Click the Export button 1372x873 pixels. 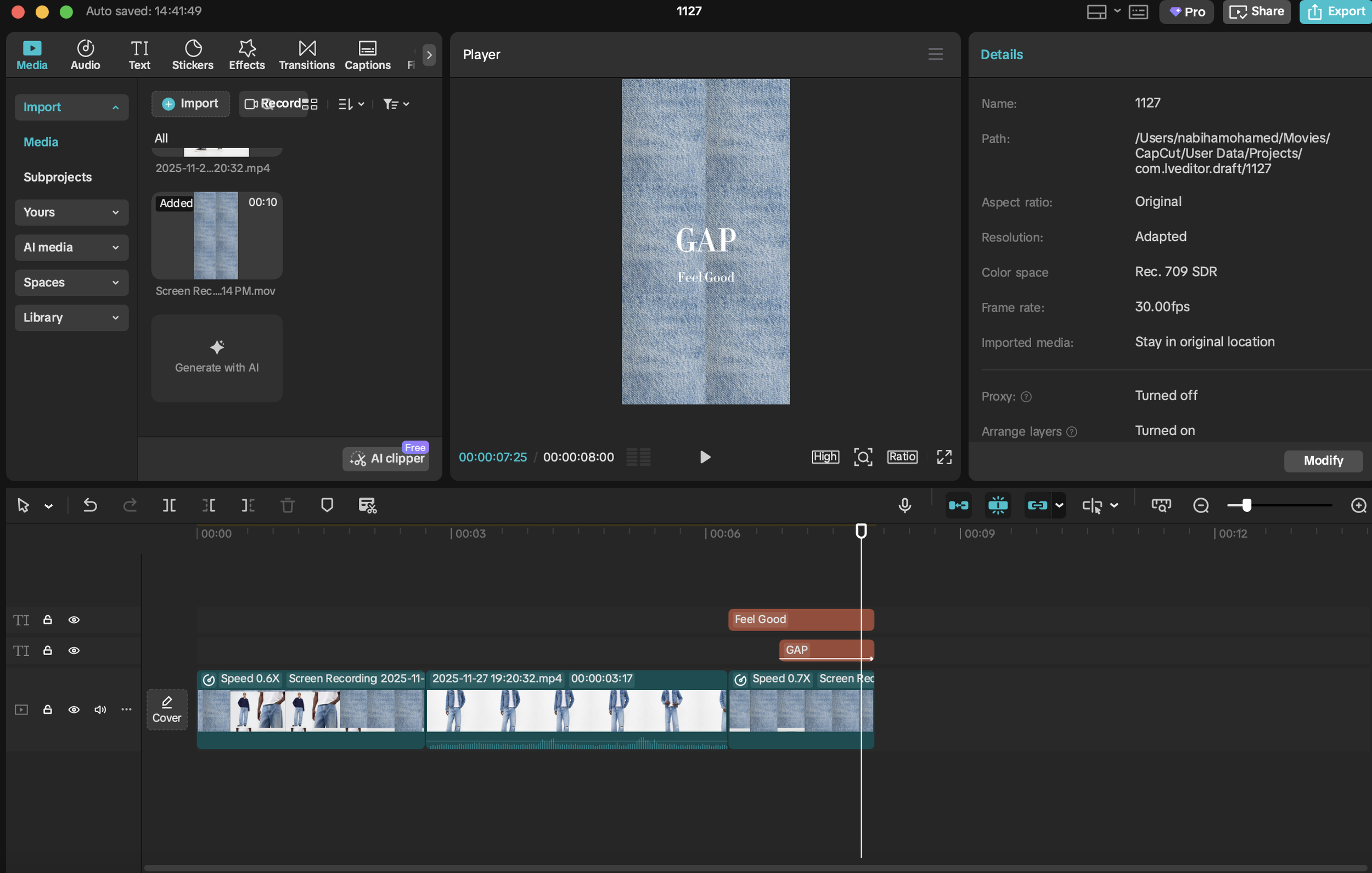click(1336, 12)
